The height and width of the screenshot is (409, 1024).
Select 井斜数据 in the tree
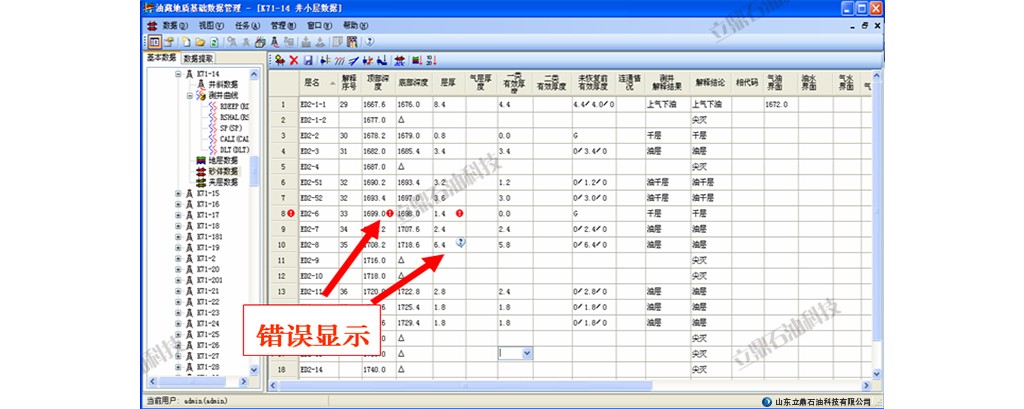point(223,85)
